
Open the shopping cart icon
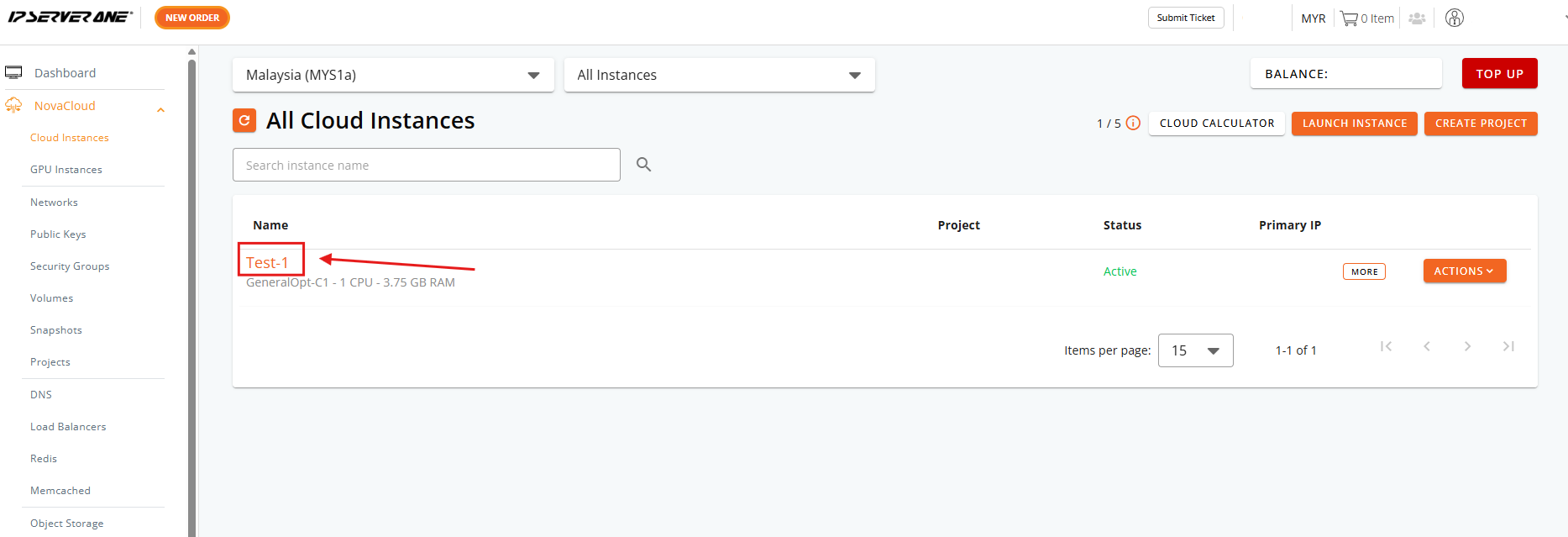[x=1349, y=18]
